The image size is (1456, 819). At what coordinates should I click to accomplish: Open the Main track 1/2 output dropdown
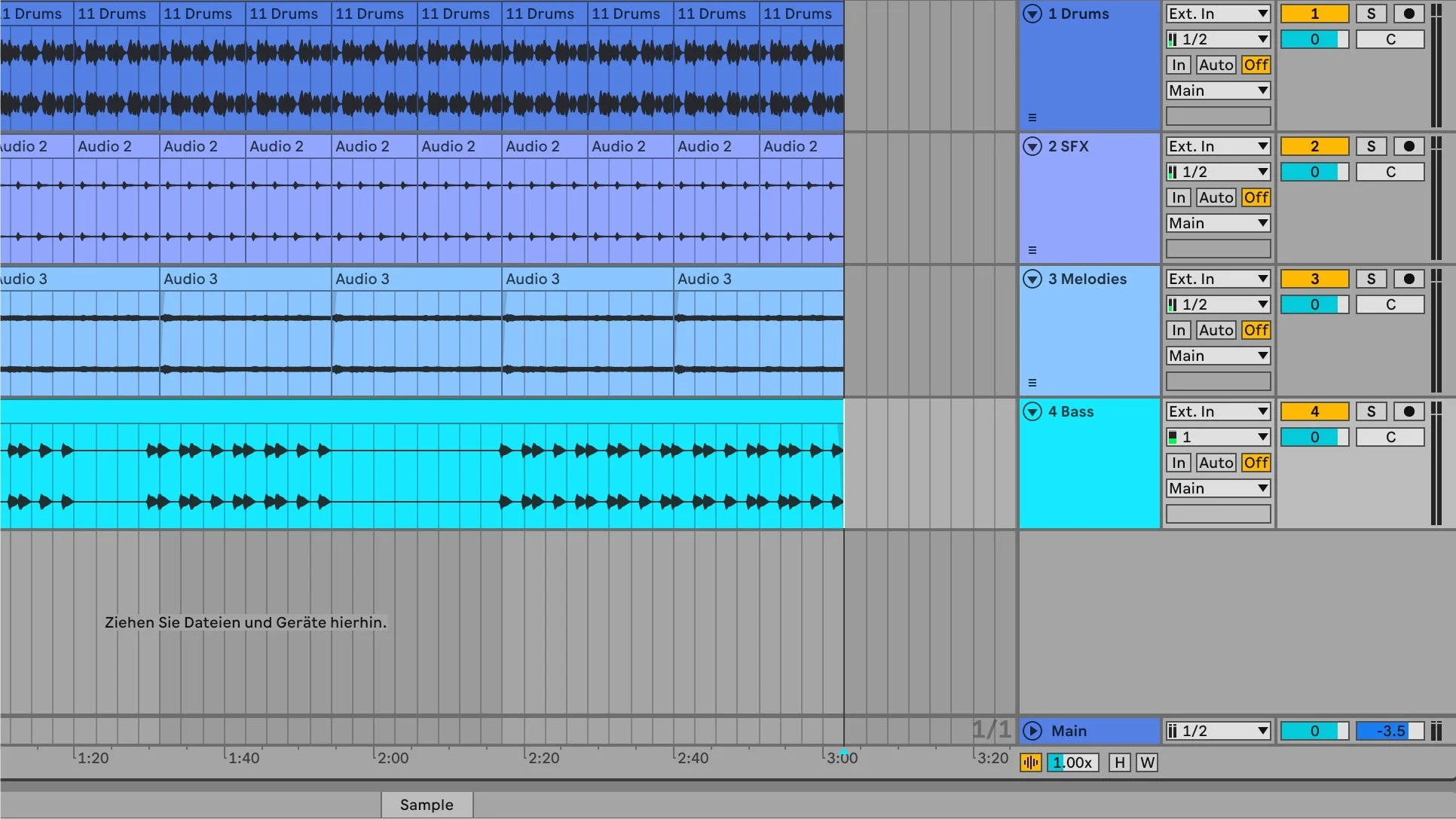coord(1217,730)
